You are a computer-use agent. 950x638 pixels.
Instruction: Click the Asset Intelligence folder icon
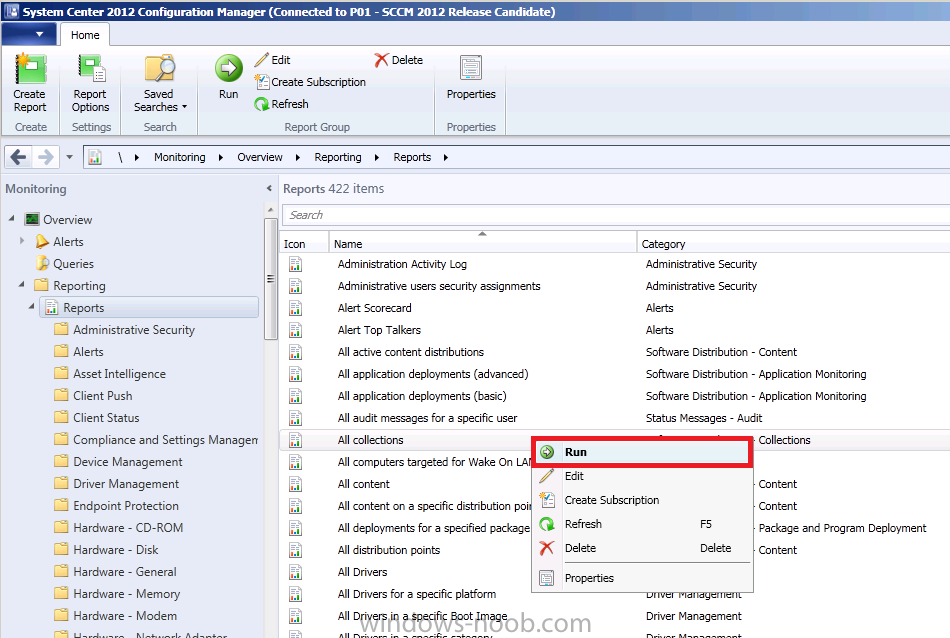click(x=61, y=373)
